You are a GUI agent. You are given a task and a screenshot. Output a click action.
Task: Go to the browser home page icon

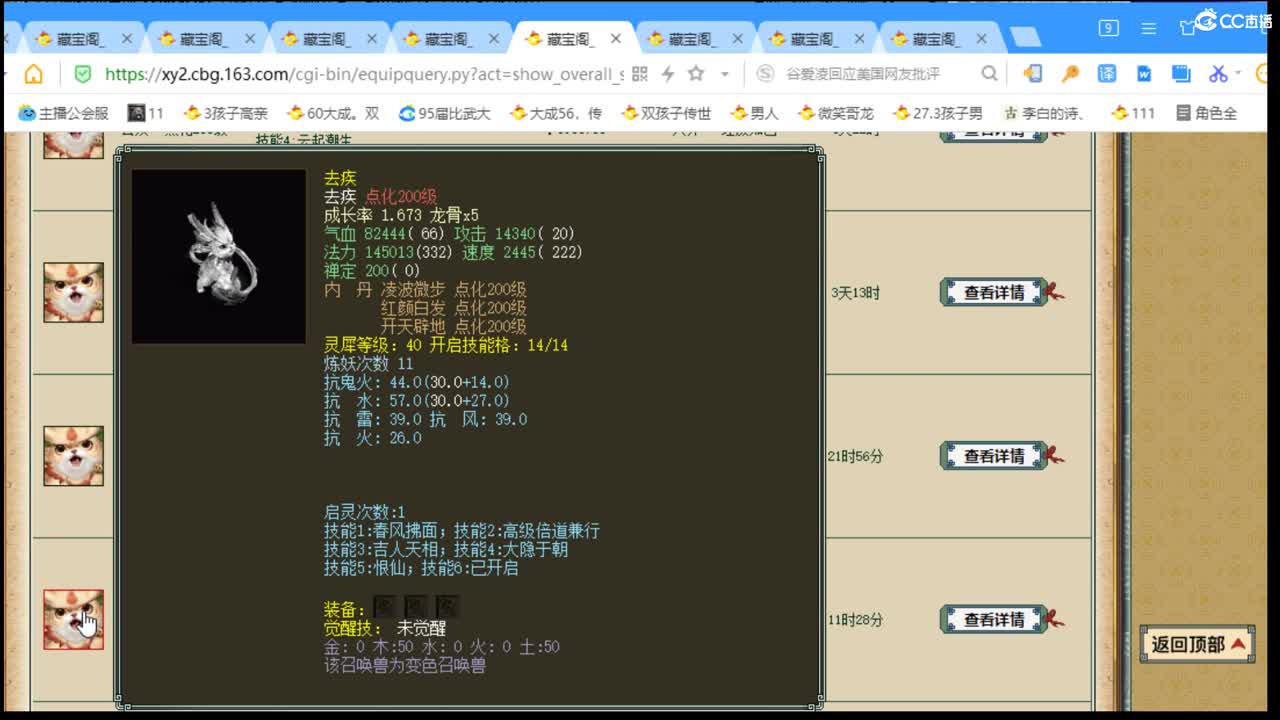pyautogui.click(x=33, y=74)
